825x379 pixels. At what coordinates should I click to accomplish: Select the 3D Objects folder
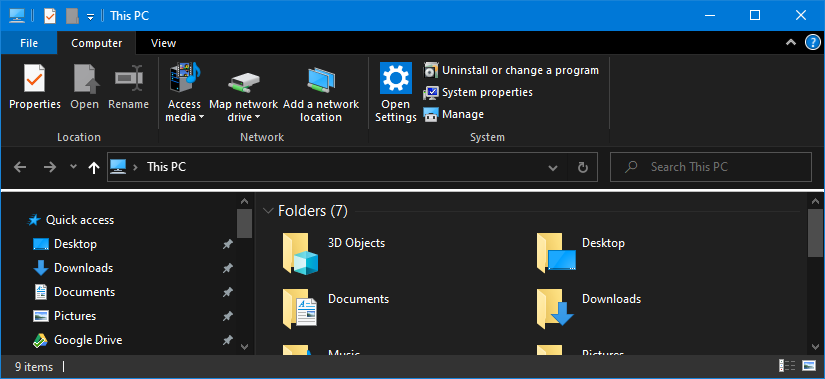(335, 253)
